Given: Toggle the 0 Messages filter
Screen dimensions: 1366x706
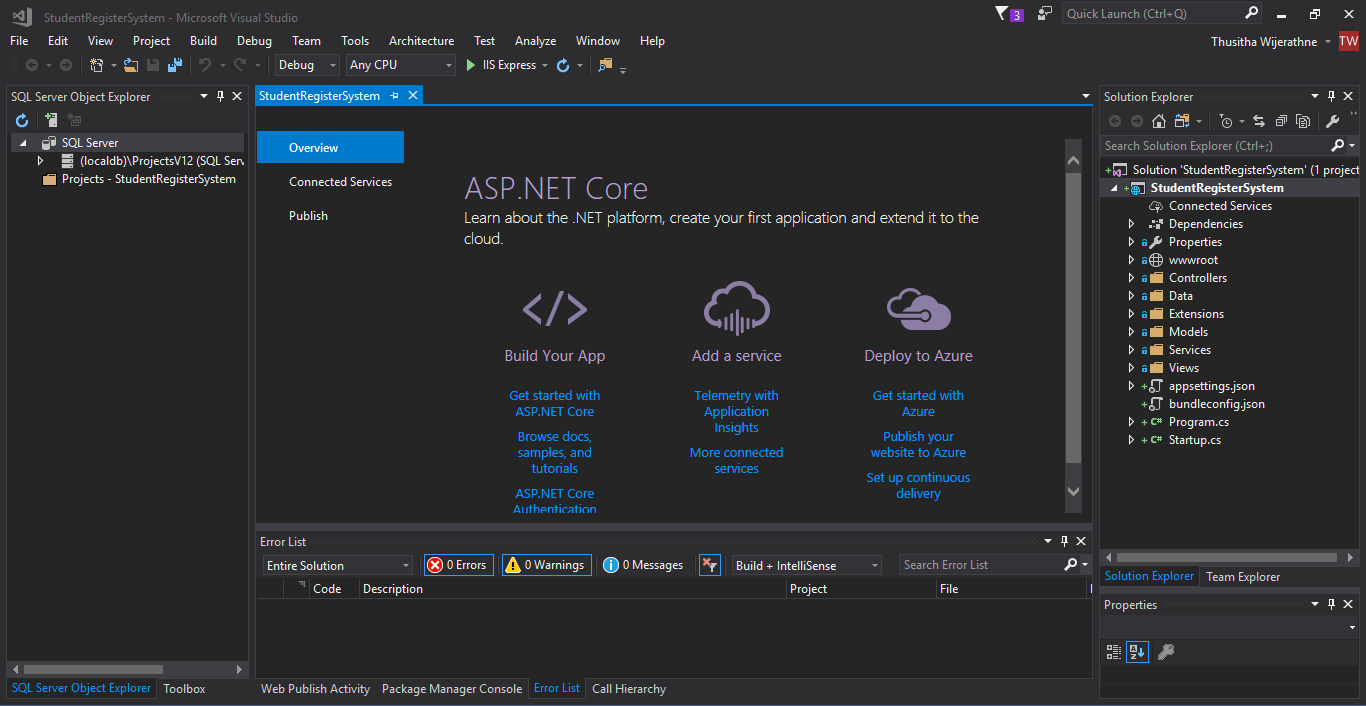Looking at the screenshot, I should (x=644, y=565).
